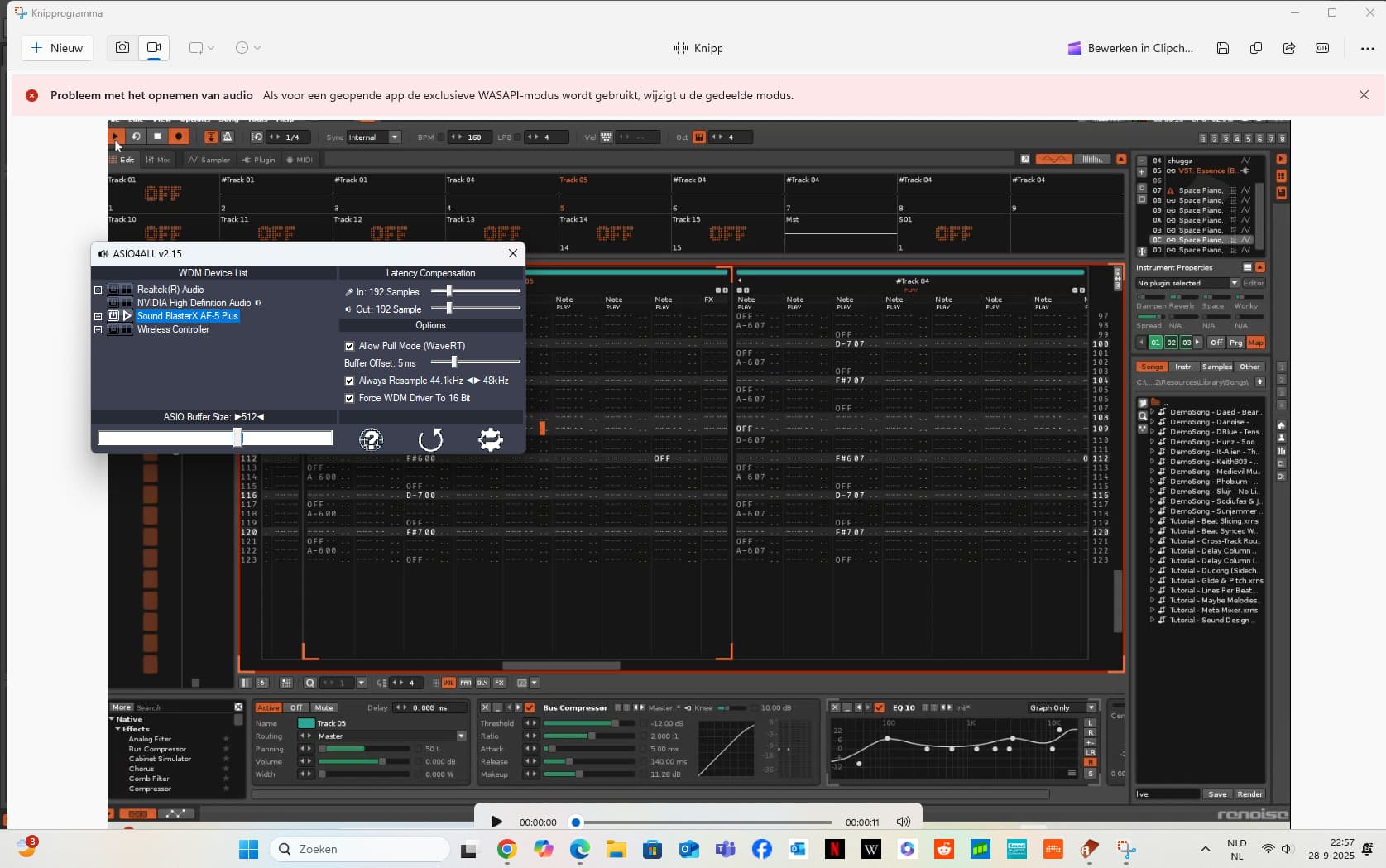Export the recording as GIF
The height and width of the screenshot is (868, 1386).
pos(1322,48)
